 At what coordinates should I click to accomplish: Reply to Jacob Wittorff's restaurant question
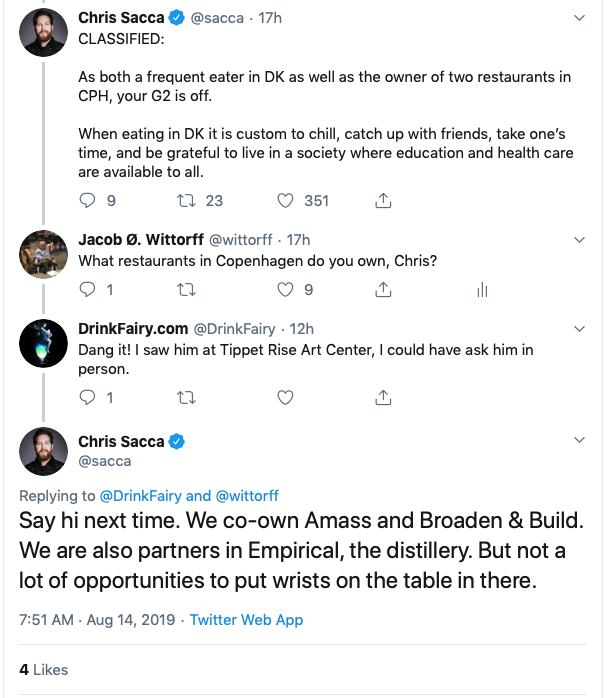pos(87,290)
